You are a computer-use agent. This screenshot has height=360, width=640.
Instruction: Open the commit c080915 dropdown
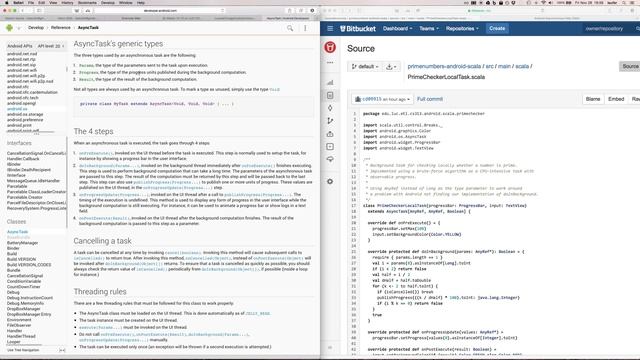[382, 99]
